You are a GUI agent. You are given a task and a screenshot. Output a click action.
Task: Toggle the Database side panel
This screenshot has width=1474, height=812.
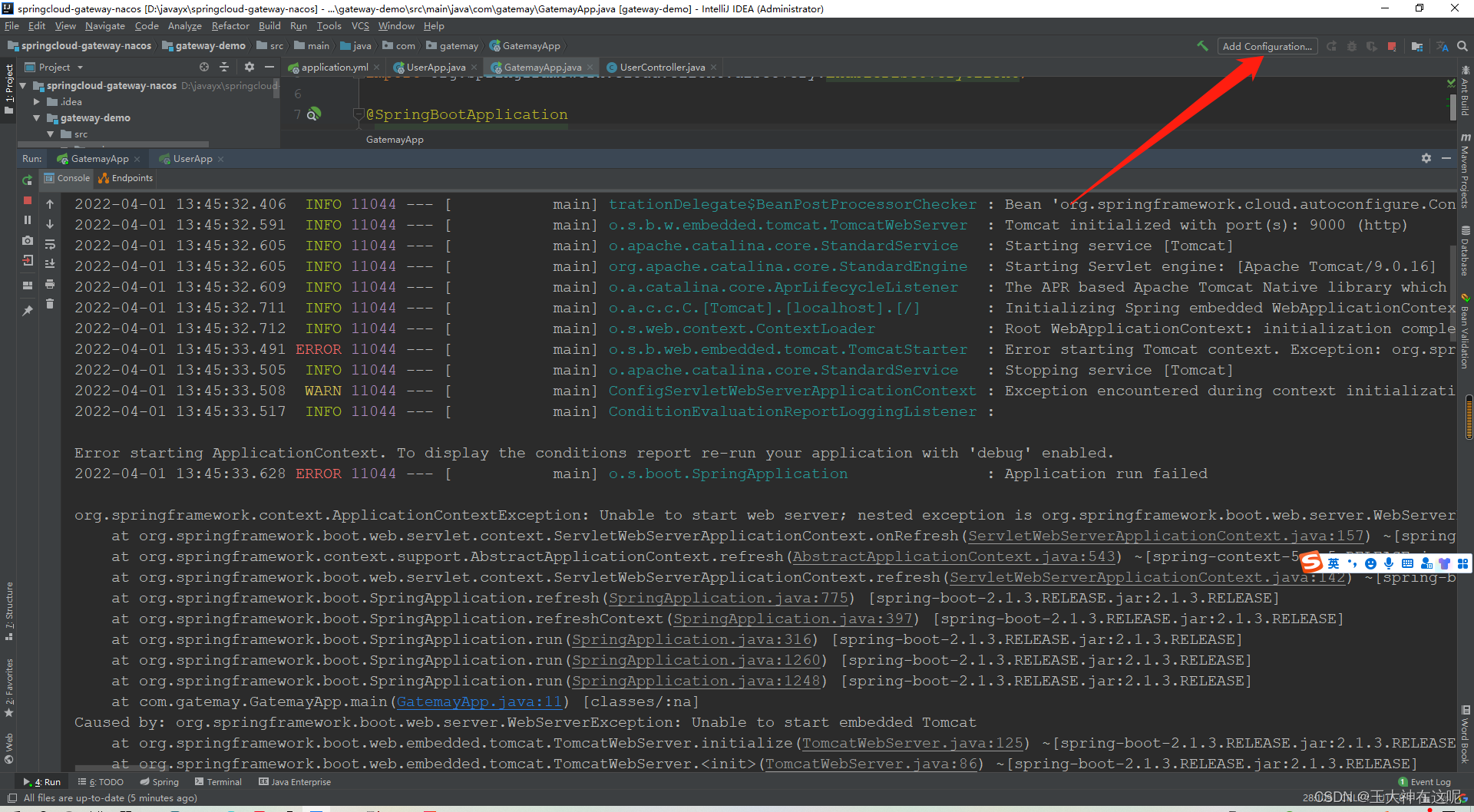tap(1465, 250)
